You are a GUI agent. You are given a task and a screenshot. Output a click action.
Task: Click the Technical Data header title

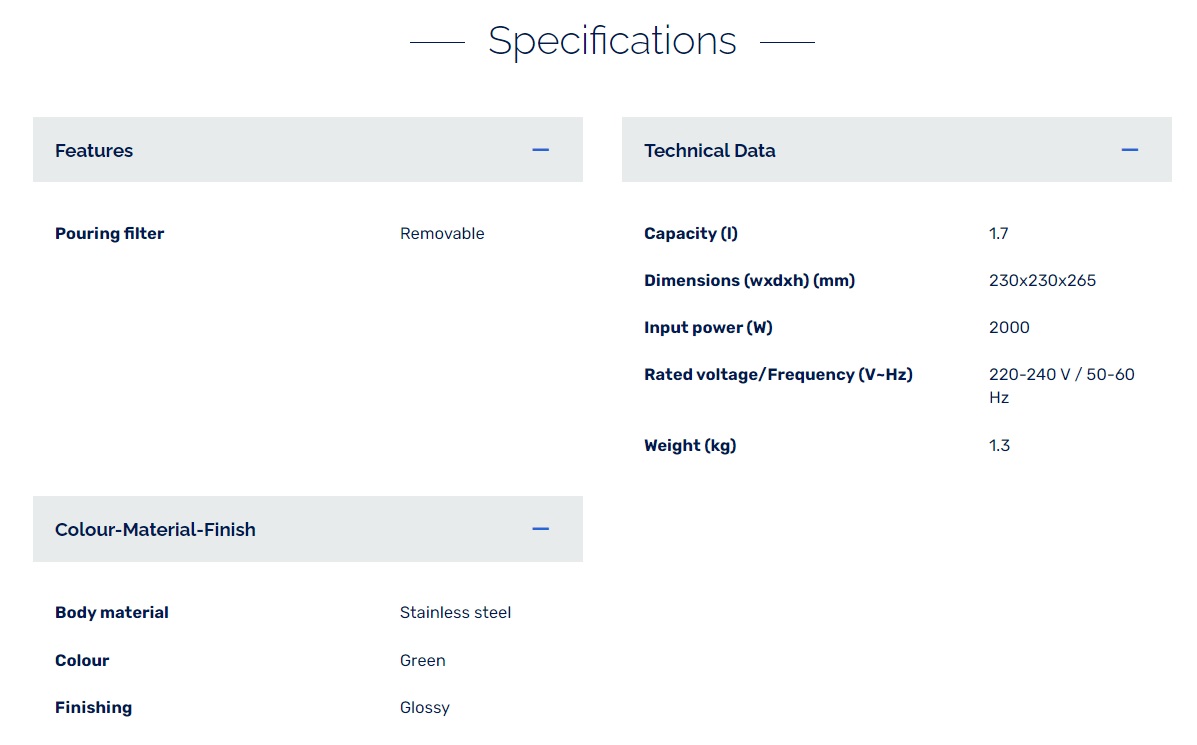click(x=709, y=151)
